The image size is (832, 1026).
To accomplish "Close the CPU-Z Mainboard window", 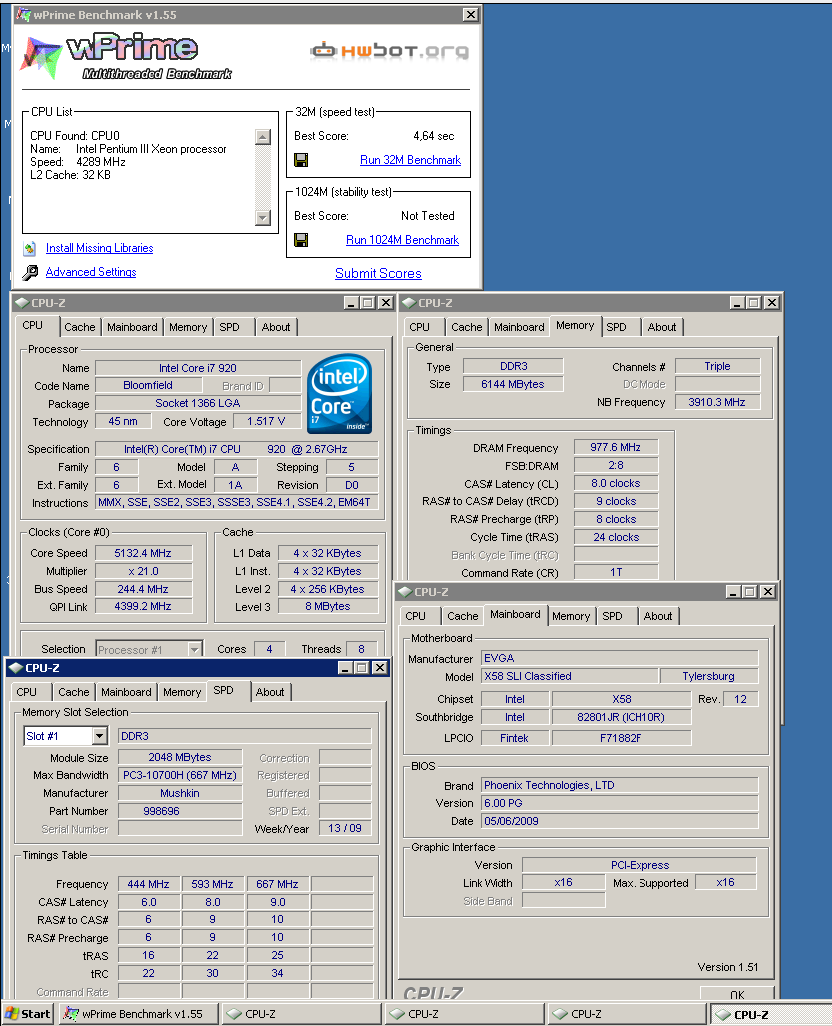I will coord(767,592).
